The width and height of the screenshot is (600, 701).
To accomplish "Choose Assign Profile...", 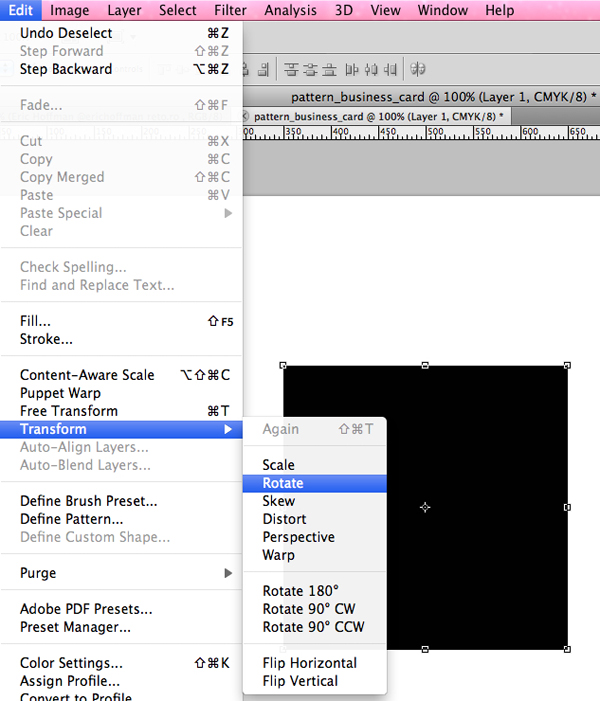I will coord(121,681).
